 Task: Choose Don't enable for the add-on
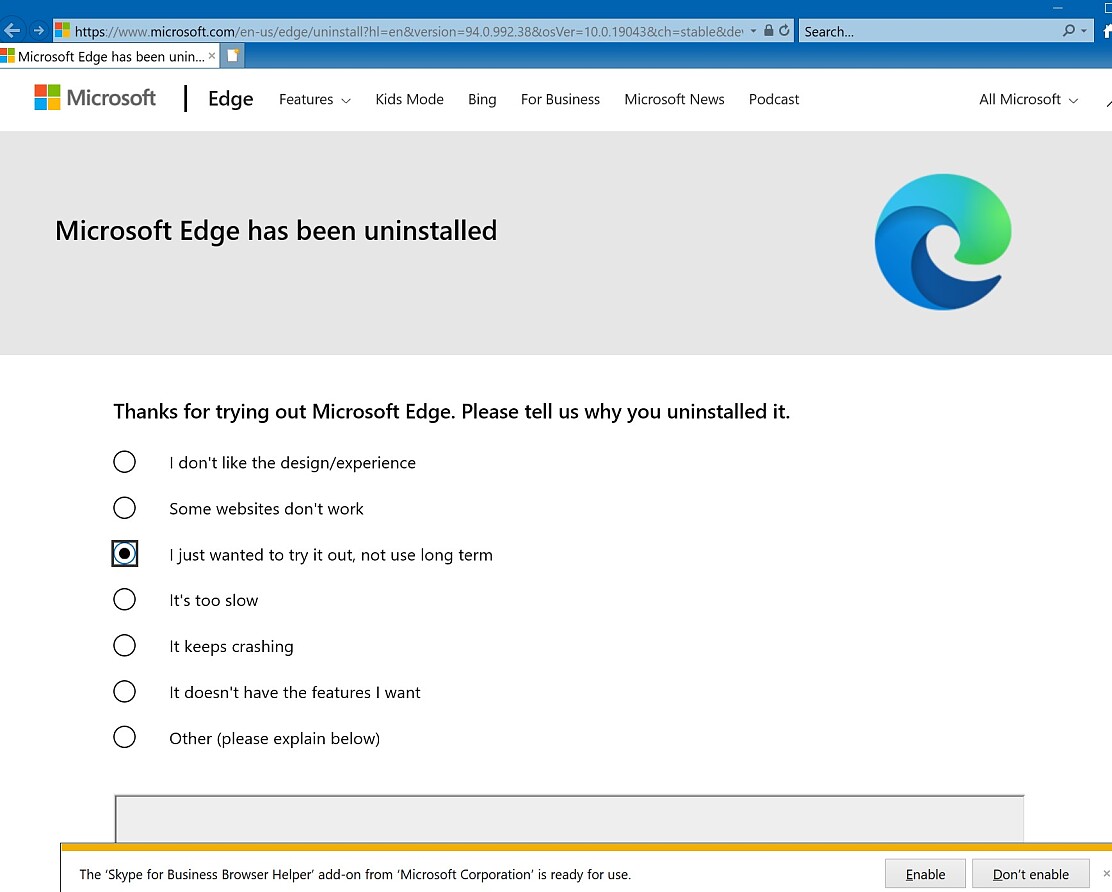pyautogui.click(x=1030, y=874)
